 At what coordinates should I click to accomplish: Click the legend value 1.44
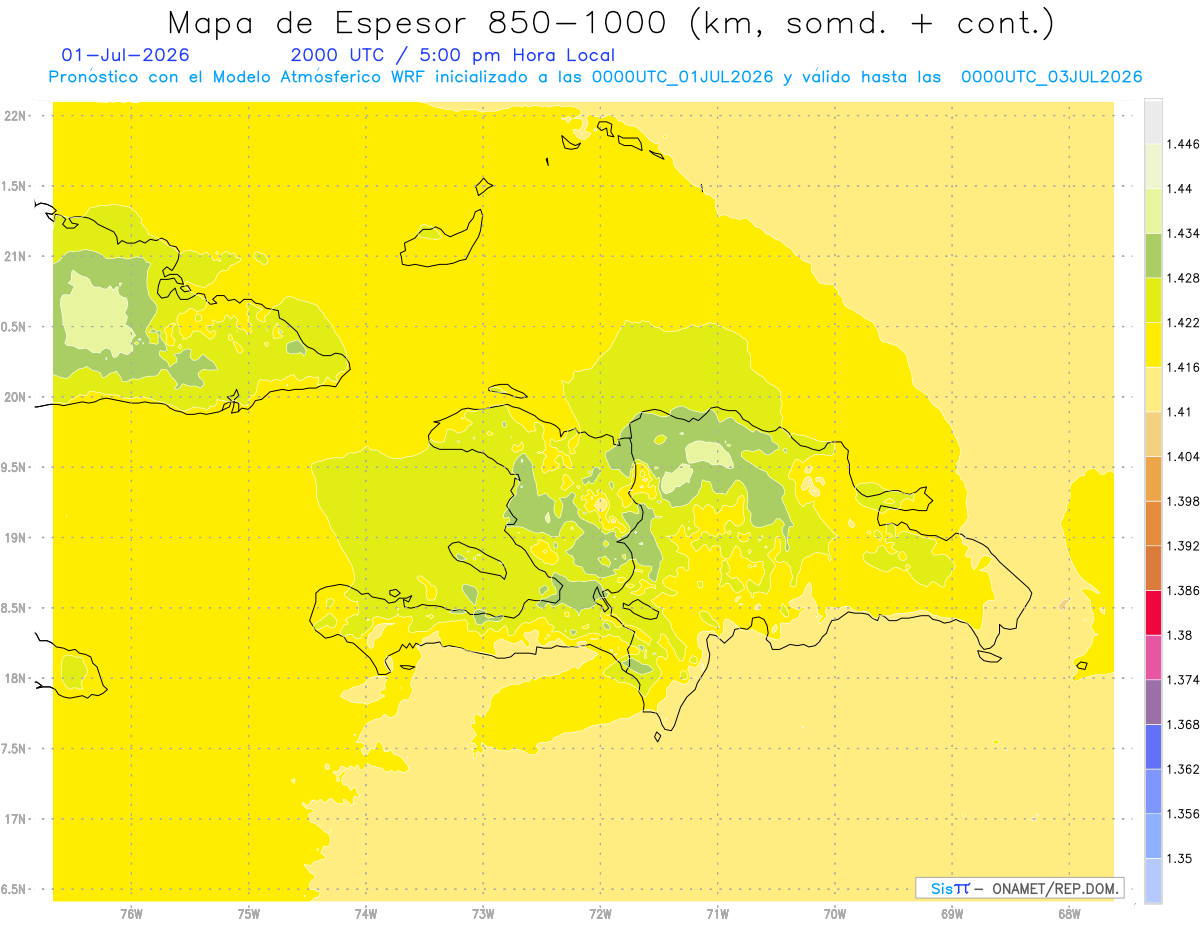click(x=1180, y=189)
